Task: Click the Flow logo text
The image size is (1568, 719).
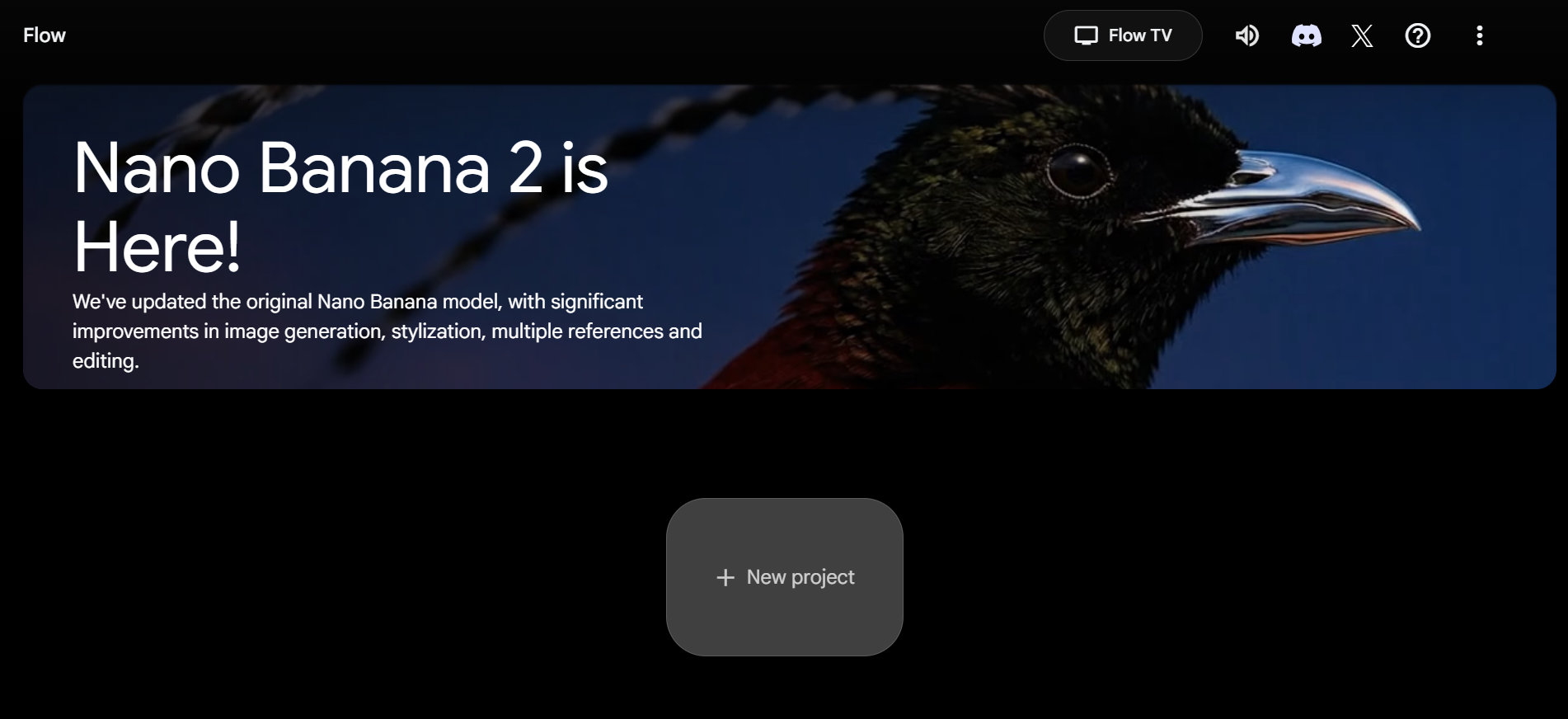Action: point(45,35)
